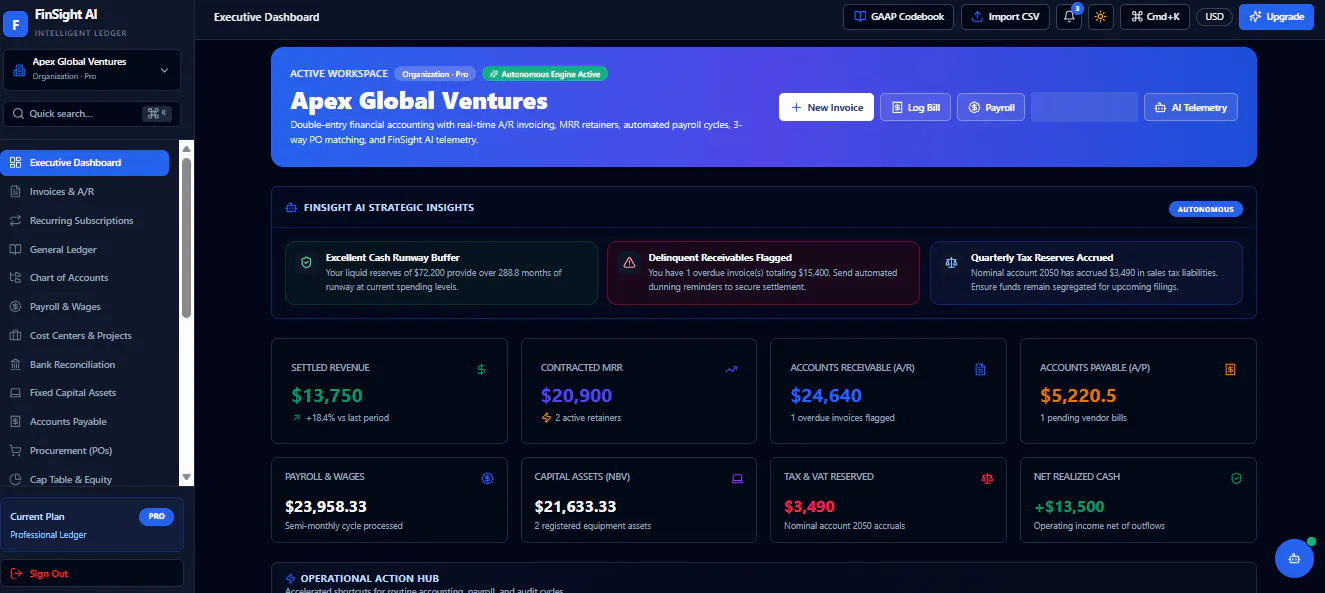Click the sidebar scroll-down arrow
The height and width of the screenshot is (593, 1325).
pyautogui.click(x=186, y=478)
